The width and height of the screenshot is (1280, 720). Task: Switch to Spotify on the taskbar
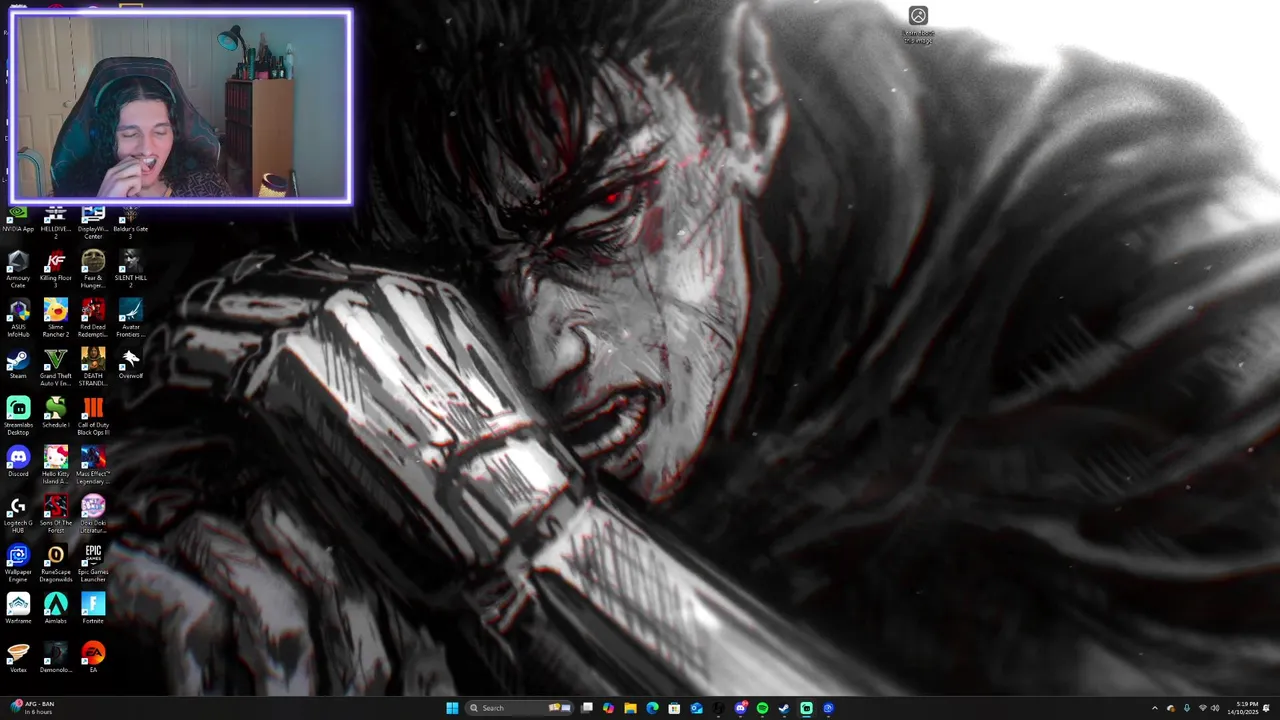(x=762, y=708)
